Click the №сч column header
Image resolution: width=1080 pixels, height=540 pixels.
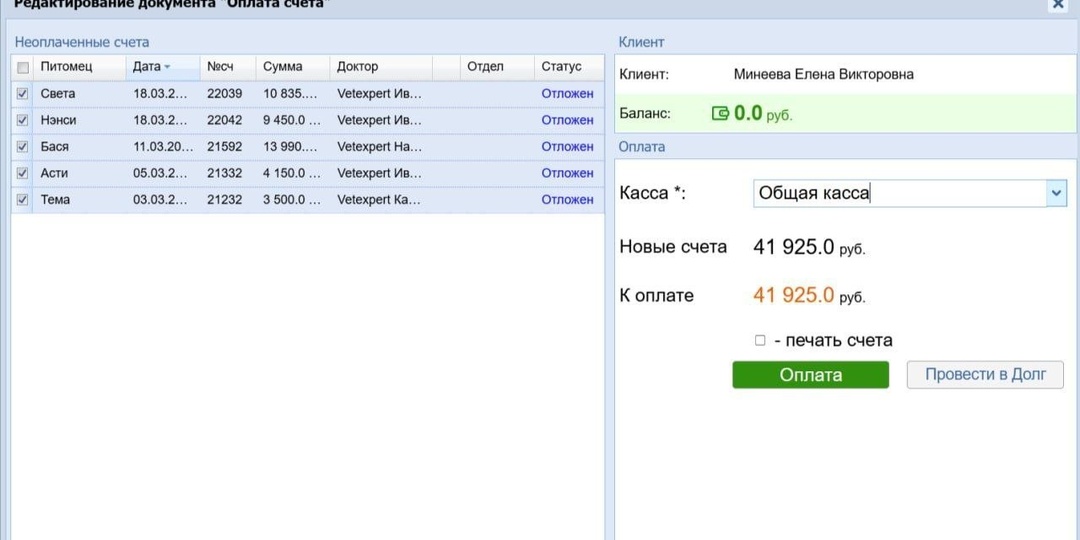(x=228, y=67)
